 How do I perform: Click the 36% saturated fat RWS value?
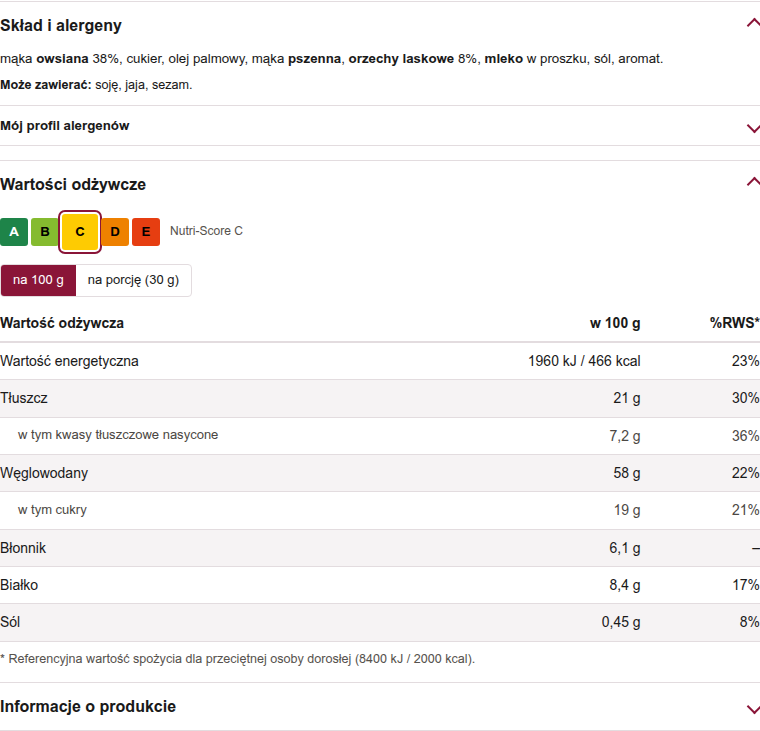[x=745, y=436]
